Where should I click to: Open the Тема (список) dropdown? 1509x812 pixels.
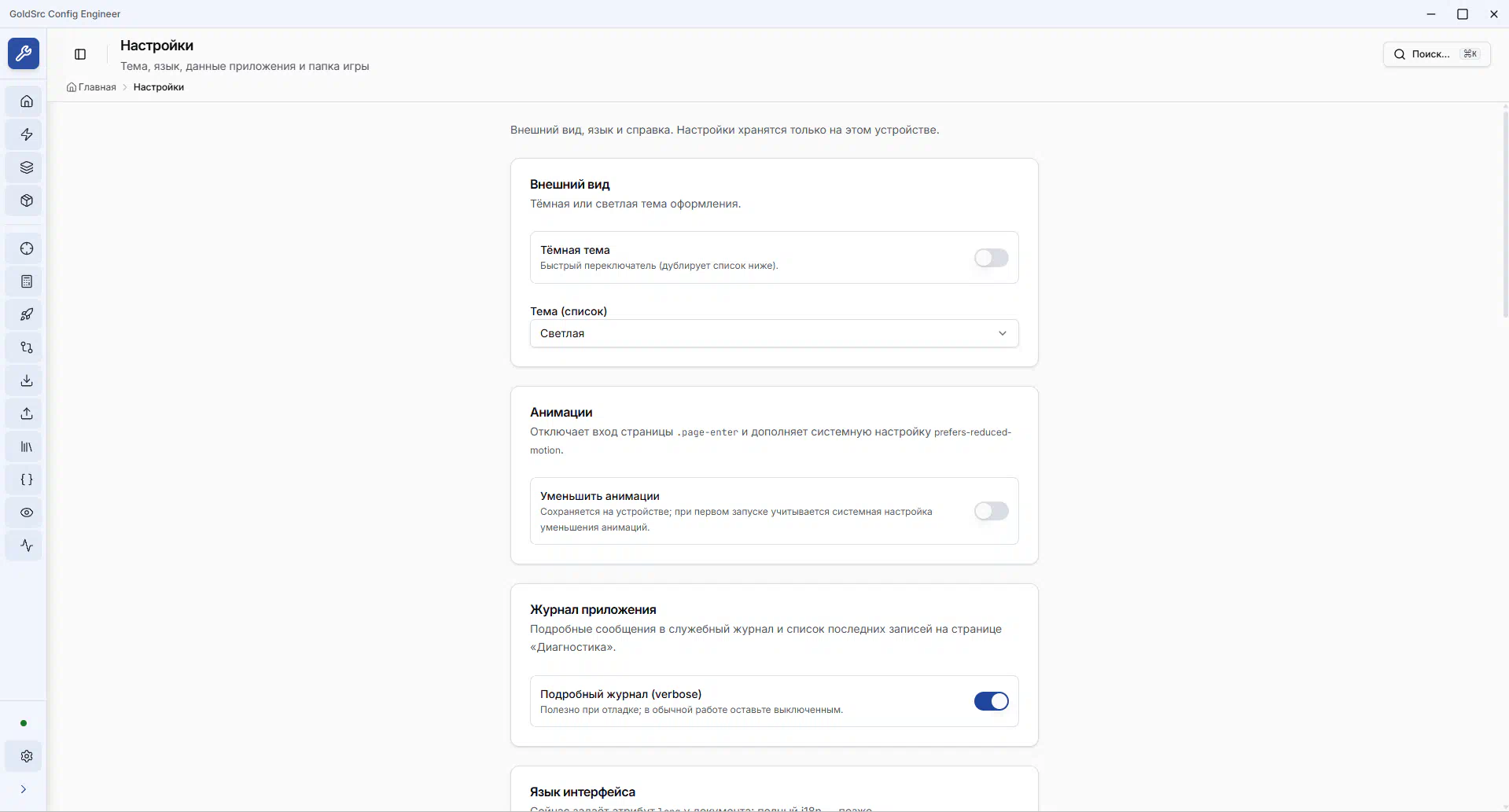(774, 333)
